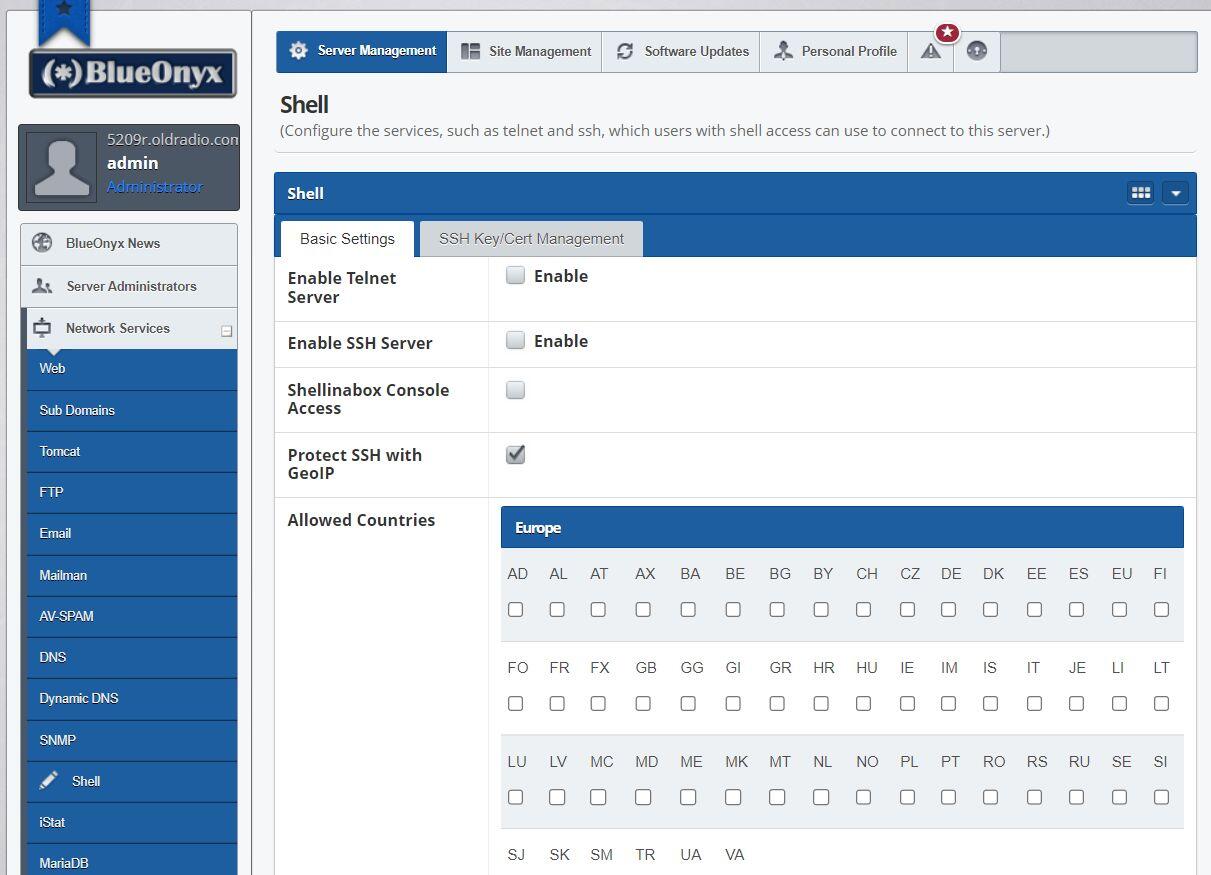Viewport: 1211px width, 875px height.
Task: Open the Web sidebar item
Action: (x=132, y=369)
